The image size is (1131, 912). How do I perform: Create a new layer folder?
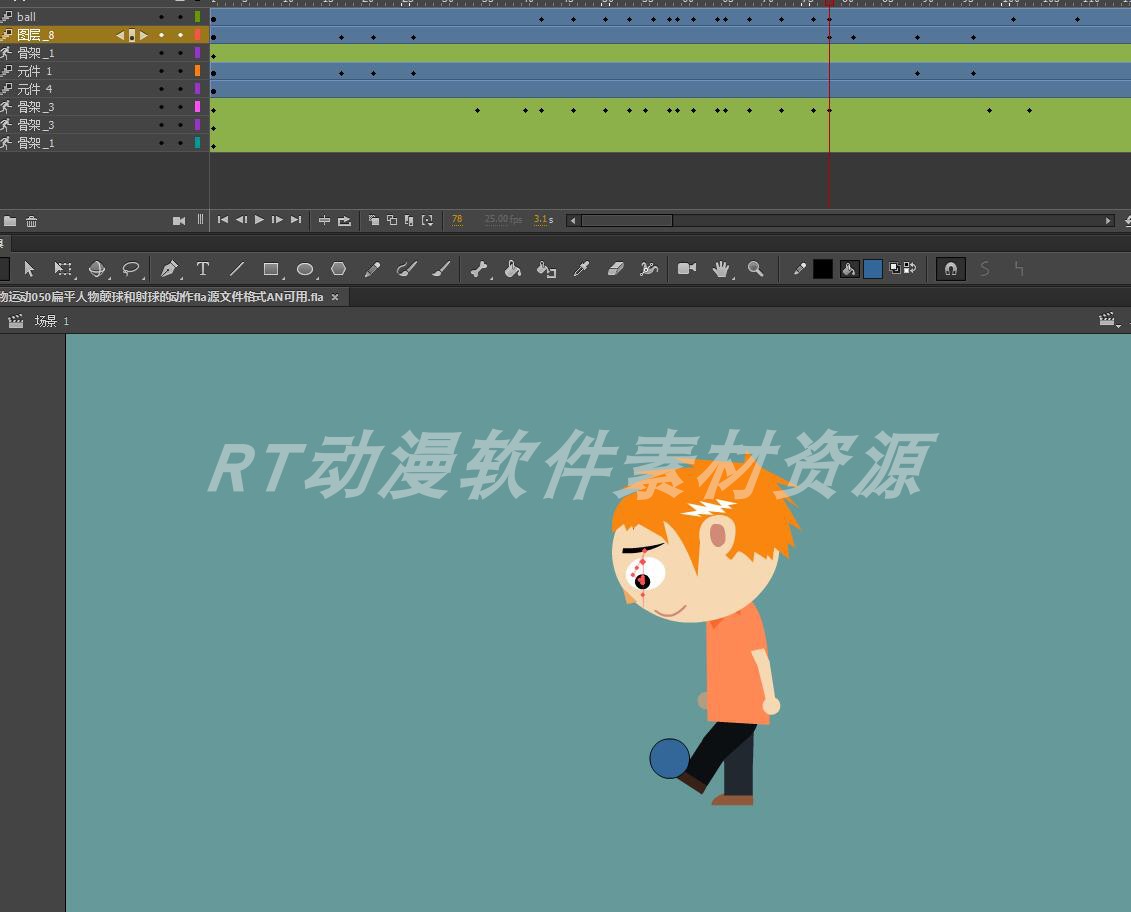(x=10, y=221)
